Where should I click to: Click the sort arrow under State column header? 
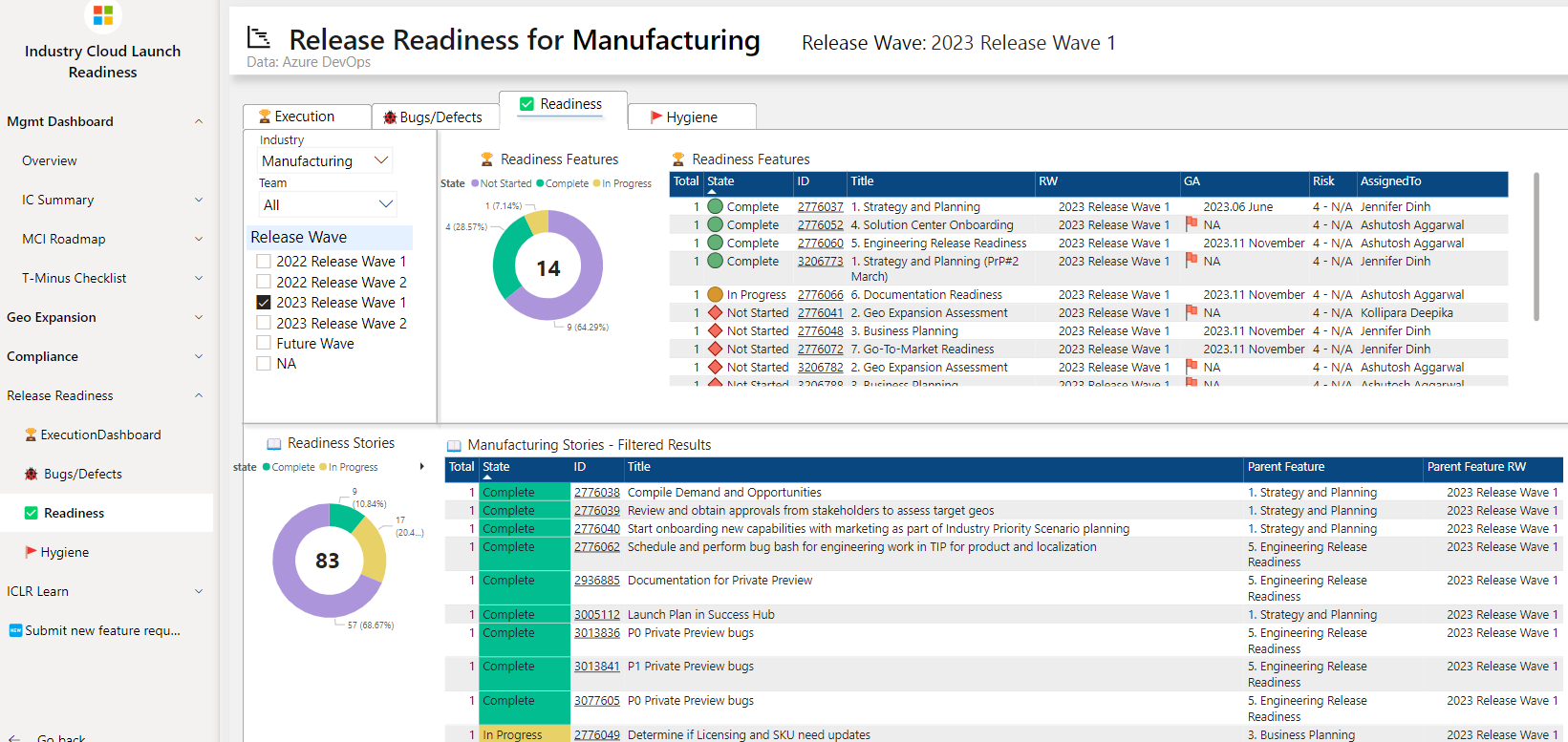(712, 192)
